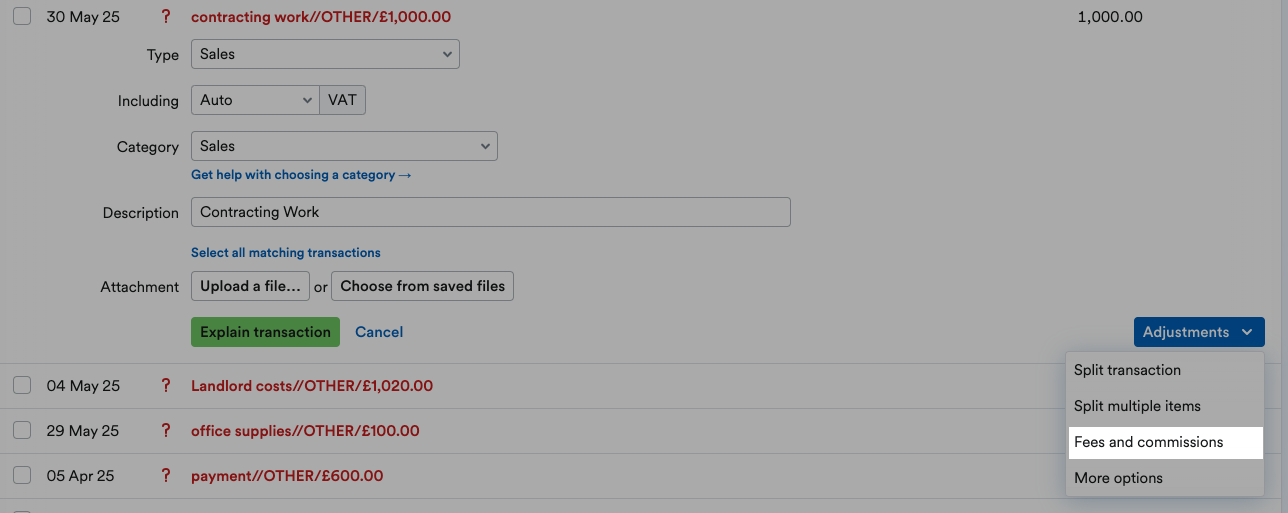Choose Split transaction from Adjustments menu
Image resolution: width=1288 pixels, height=513 pixels.
click(1127, 370)
